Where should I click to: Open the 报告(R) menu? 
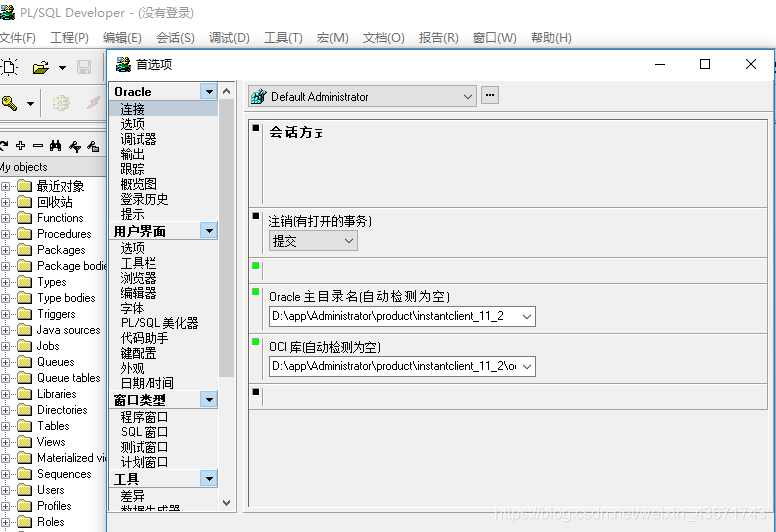[x=438, y=38]
